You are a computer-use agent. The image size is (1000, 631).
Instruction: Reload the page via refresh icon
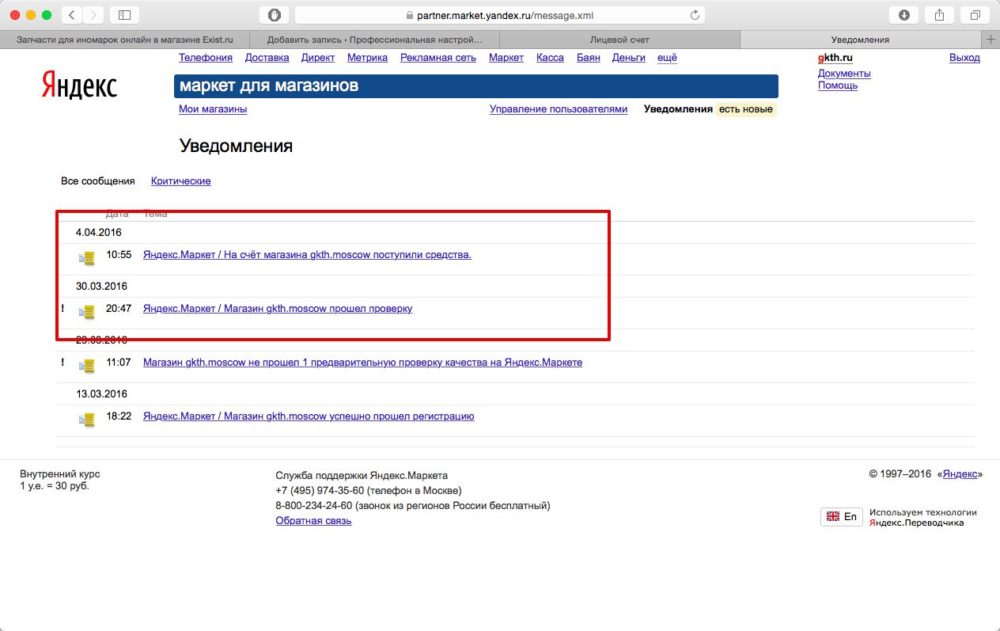(x=695, y=15)
